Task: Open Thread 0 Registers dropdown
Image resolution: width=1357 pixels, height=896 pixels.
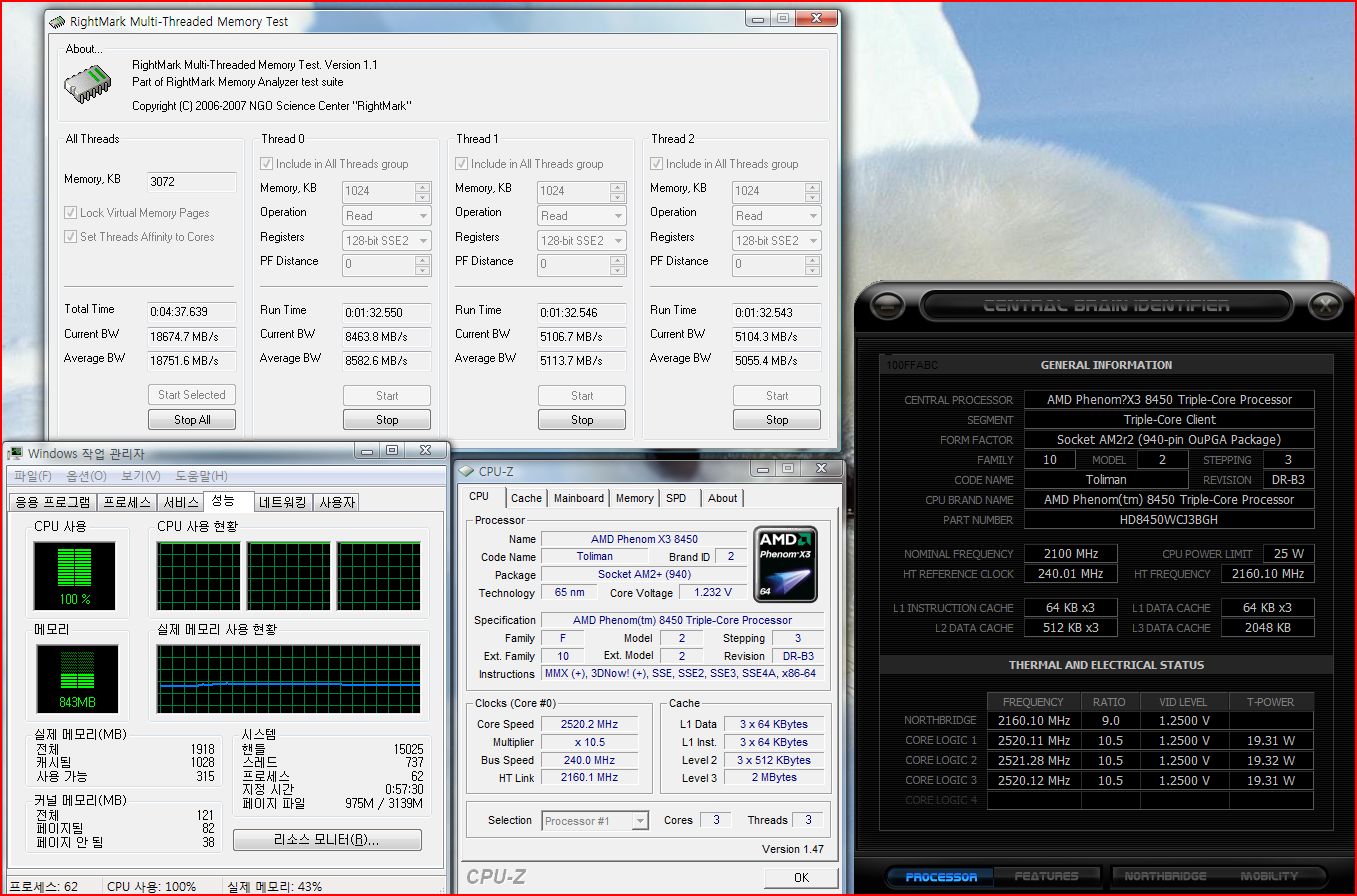Action: 387,240
